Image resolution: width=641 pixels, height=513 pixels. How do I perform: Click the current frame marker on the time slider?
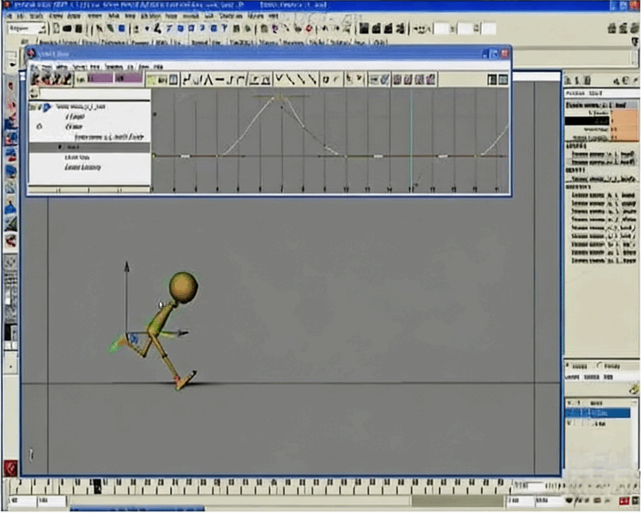point(97,485)
